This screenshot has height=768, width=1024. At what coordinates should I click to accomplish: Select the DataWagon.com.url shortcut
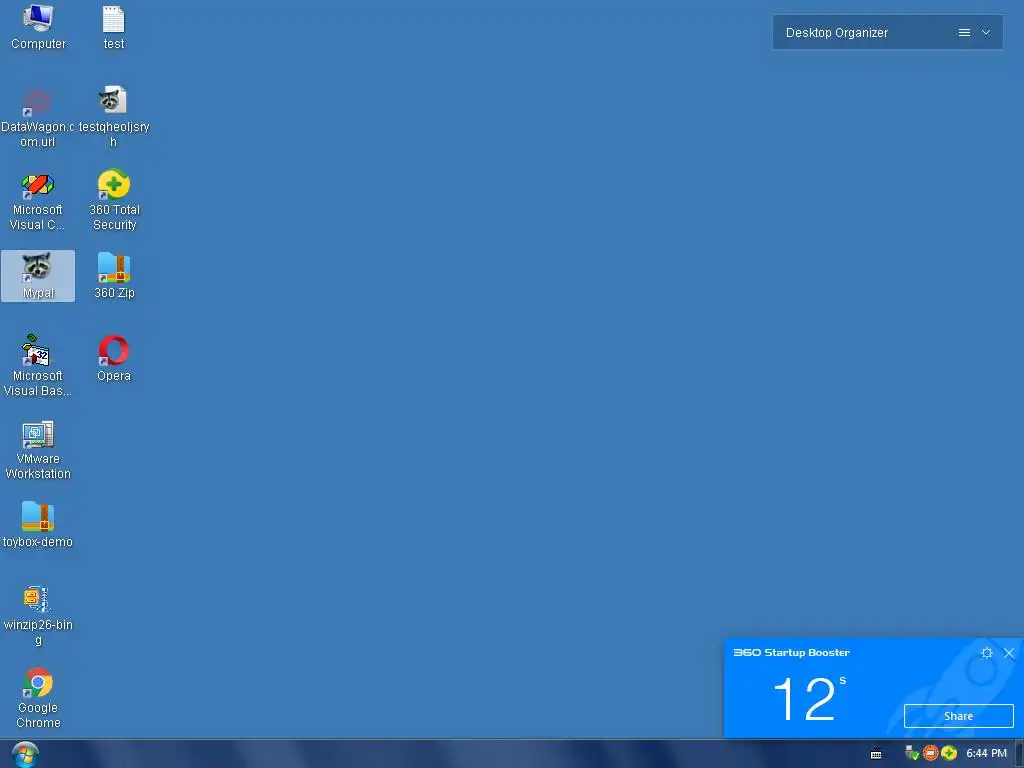[x=37, y=118]
